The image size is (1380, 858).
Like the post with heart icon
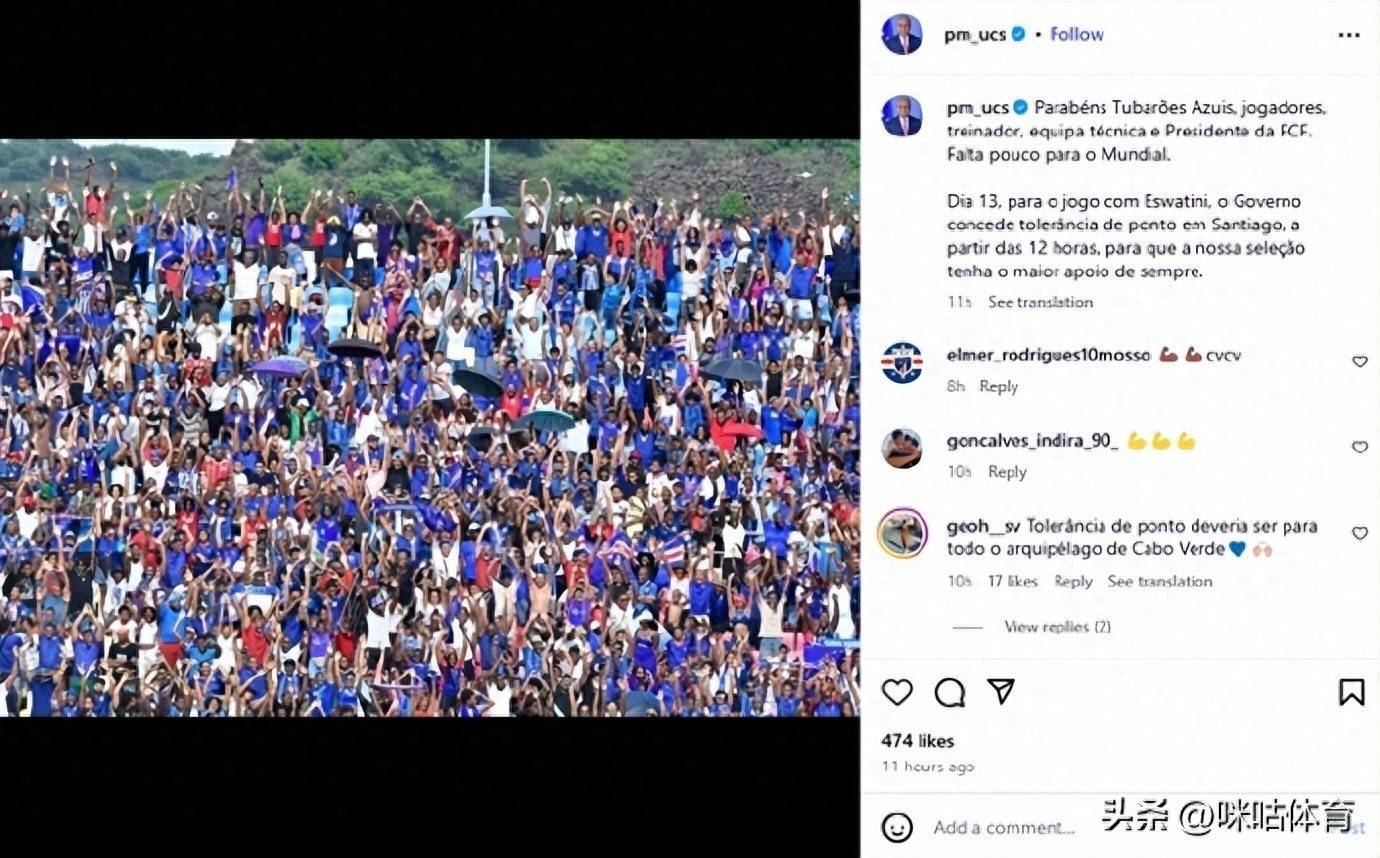point(897,692)
